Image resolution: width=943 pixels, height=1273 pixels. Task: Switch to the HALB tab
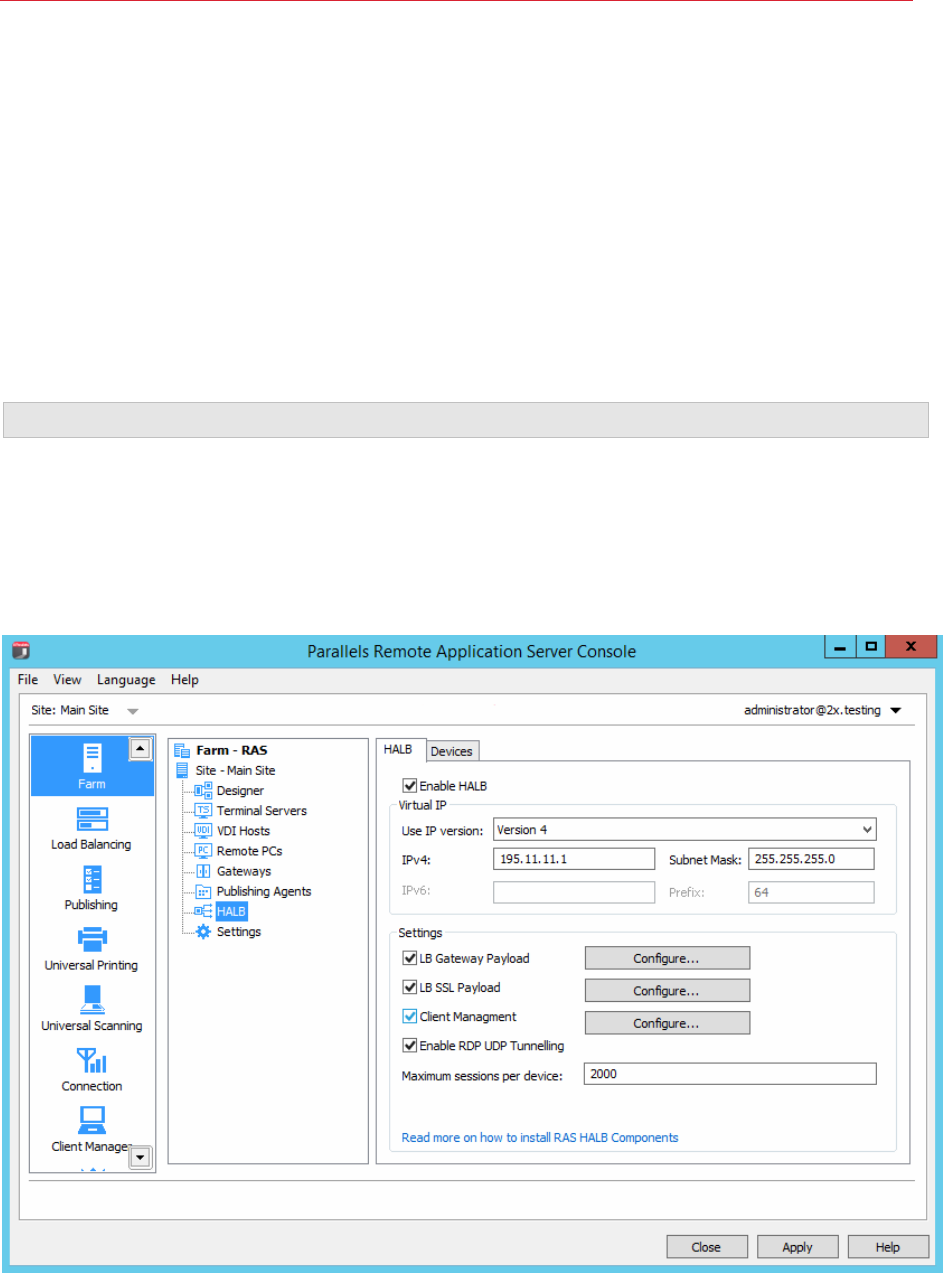(x=401, y=749)
